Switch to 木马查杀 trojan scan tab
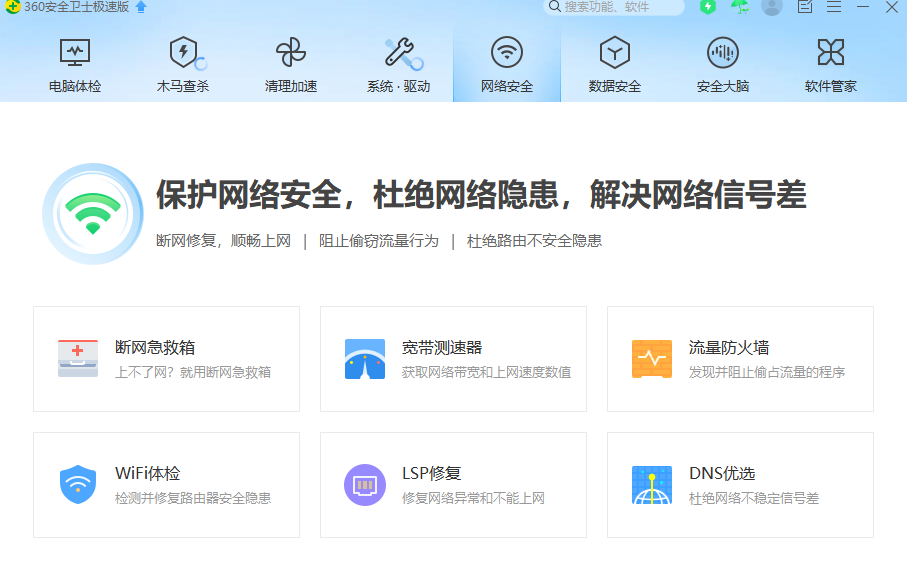Image resolution: width=907 pixels, height=563 pixels. pyautogui.click(x=183, y=63)
